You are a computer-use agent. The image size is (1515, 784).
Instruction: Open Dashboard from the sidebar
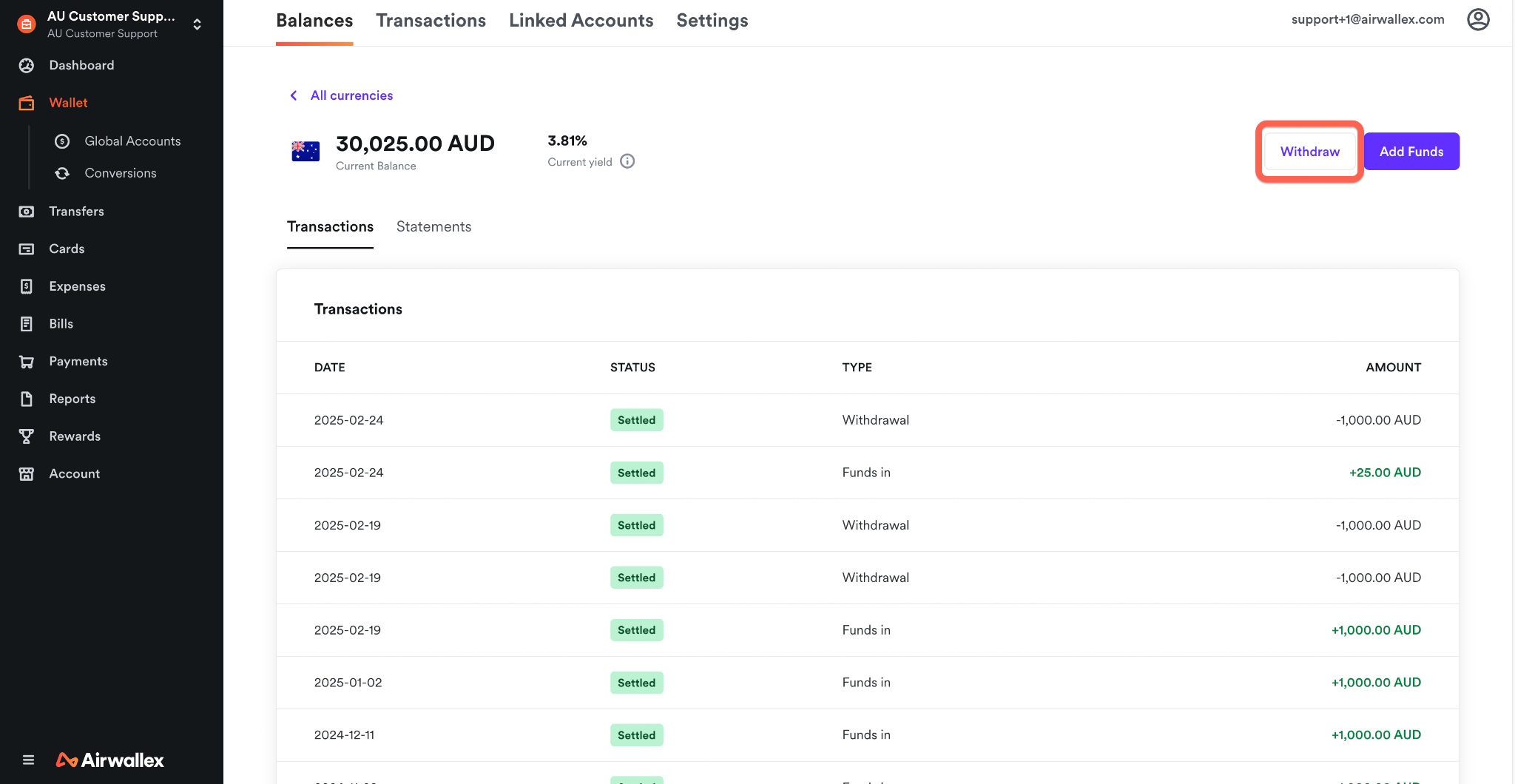click(x=81, y=65)
